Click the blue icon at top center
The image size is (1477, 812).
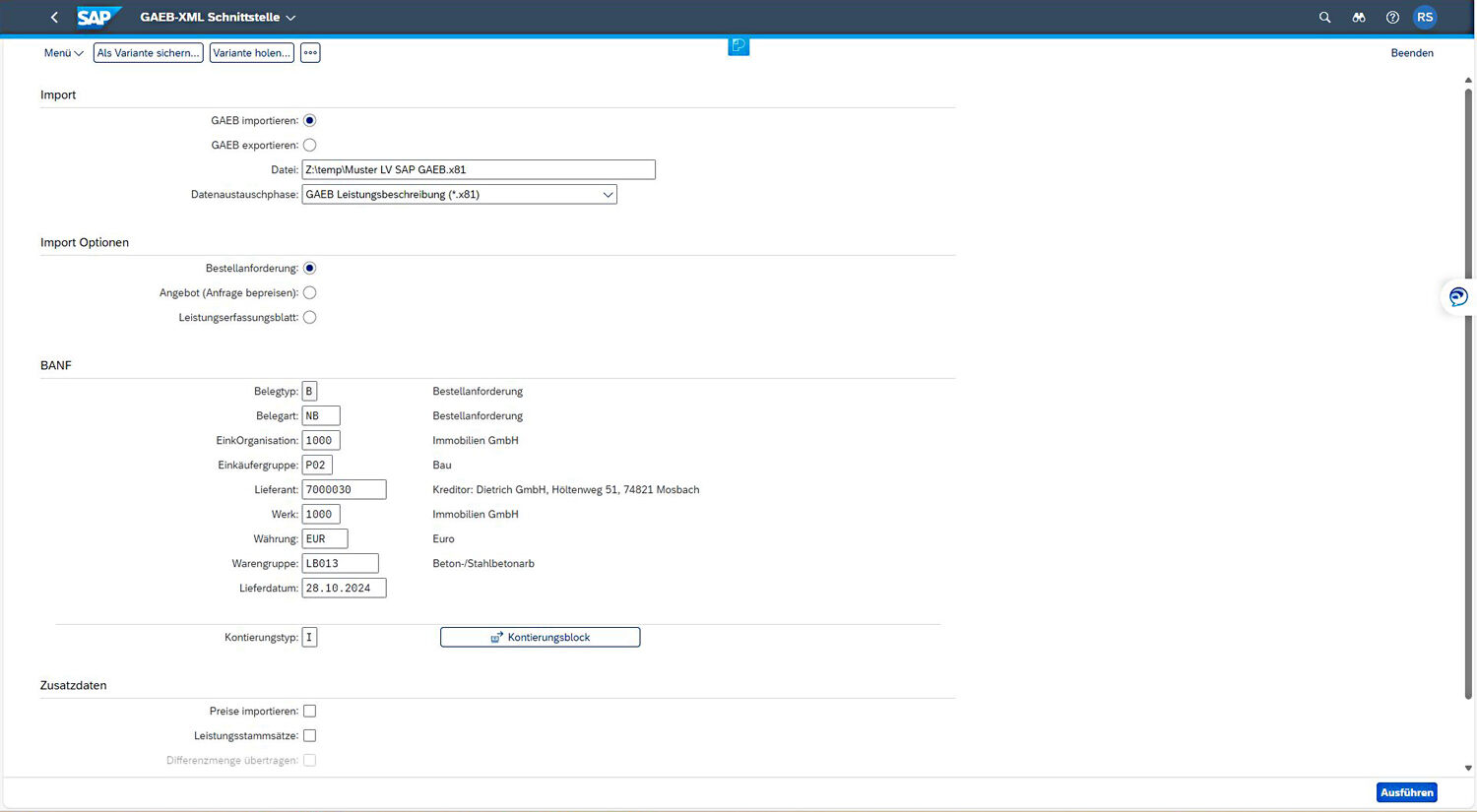tap(738, 46)
